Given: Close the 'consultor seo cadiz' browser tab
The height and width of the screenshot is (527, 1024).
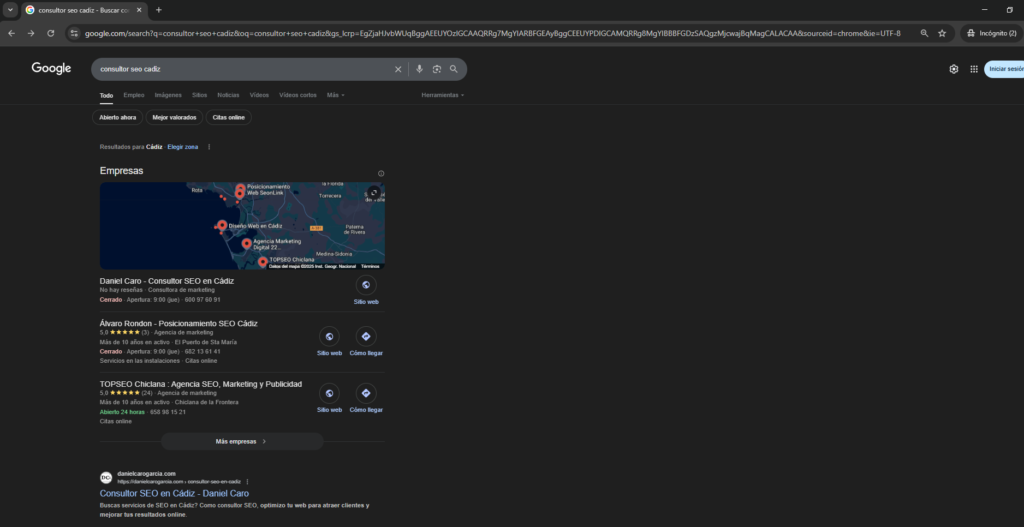Looking at the screenshot, I should 139,10.
